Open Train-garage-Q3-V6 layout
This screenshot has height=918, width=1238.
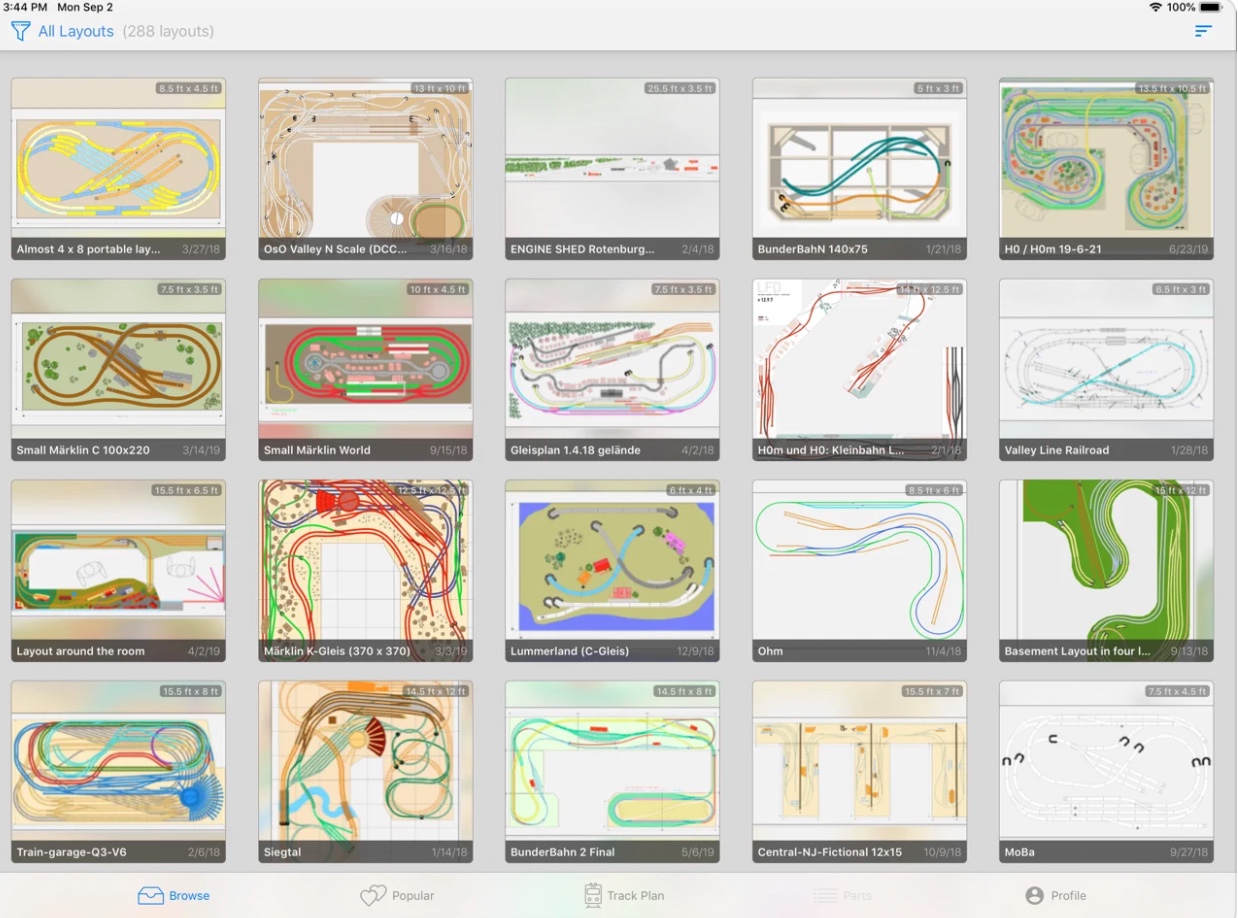tap(118, 772)
